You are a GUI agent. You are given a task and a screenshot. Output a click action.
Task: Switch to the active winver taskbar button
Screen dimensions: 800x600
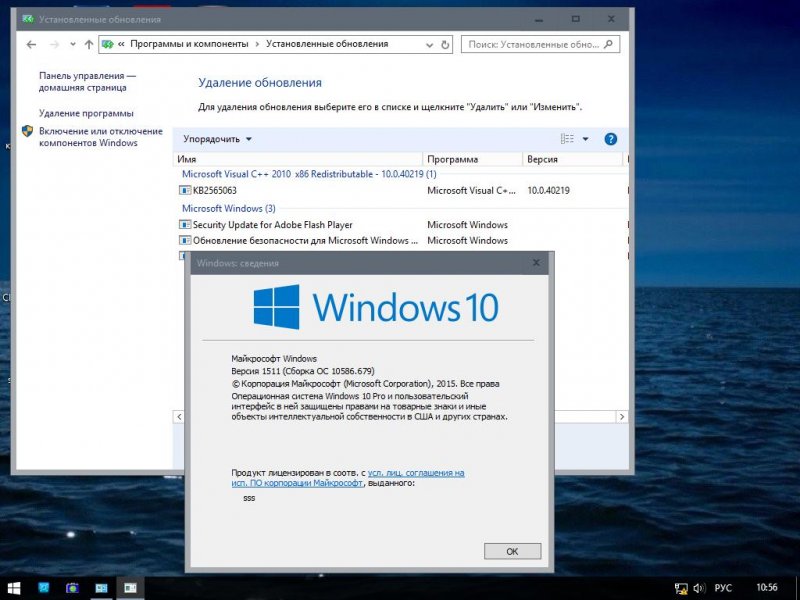click(131, 588)
